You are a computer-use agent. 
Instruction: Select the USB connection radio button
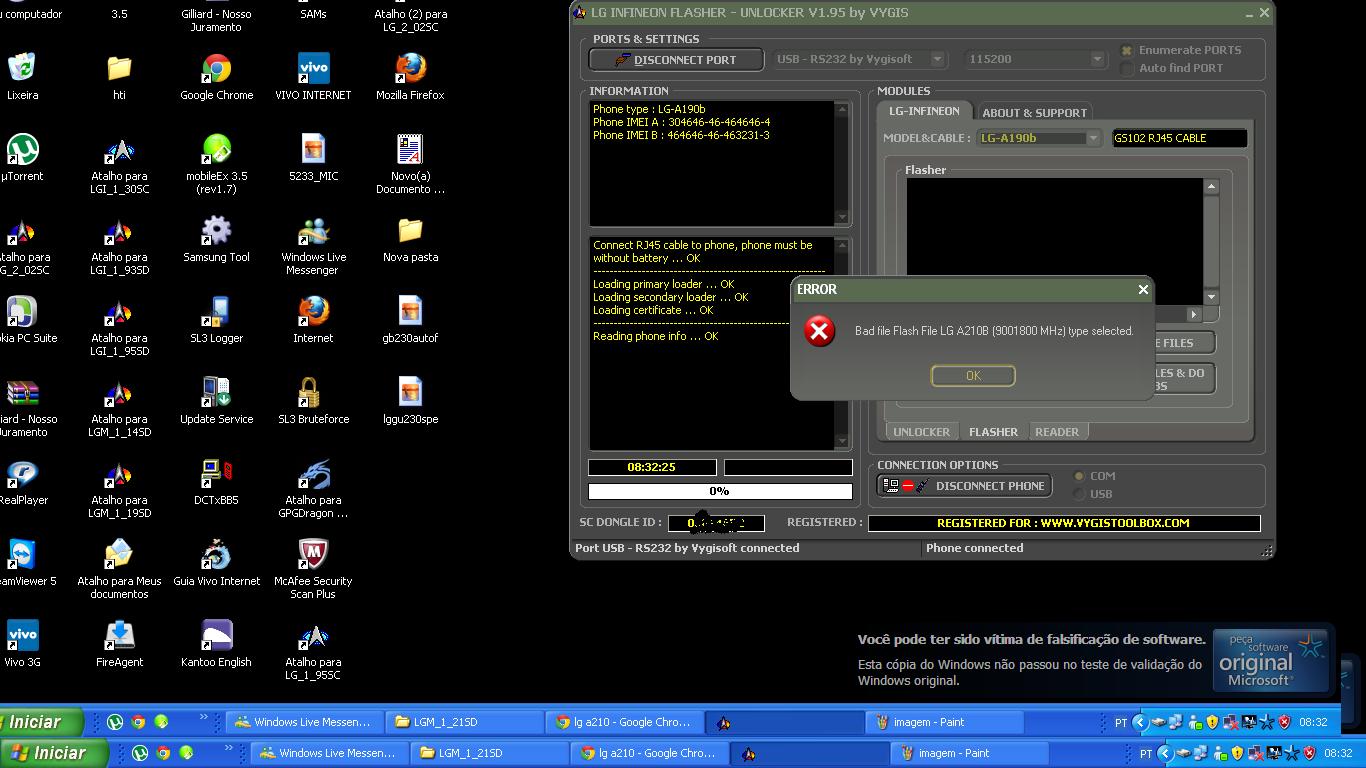coord(1079,494)
